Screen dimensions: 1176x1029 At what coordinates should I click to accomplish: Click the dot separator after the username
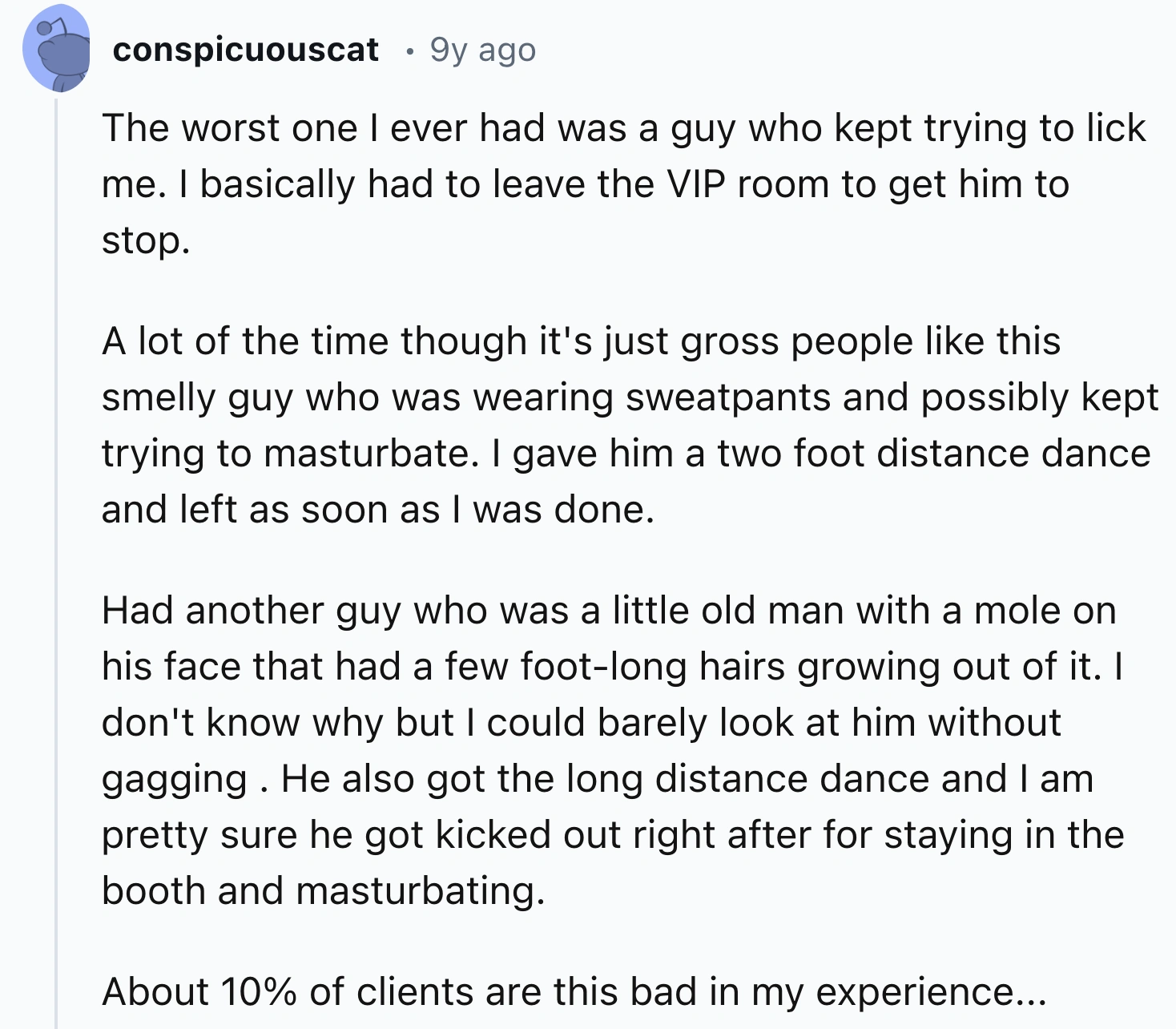pyautogui.click(x=409, y=52)
